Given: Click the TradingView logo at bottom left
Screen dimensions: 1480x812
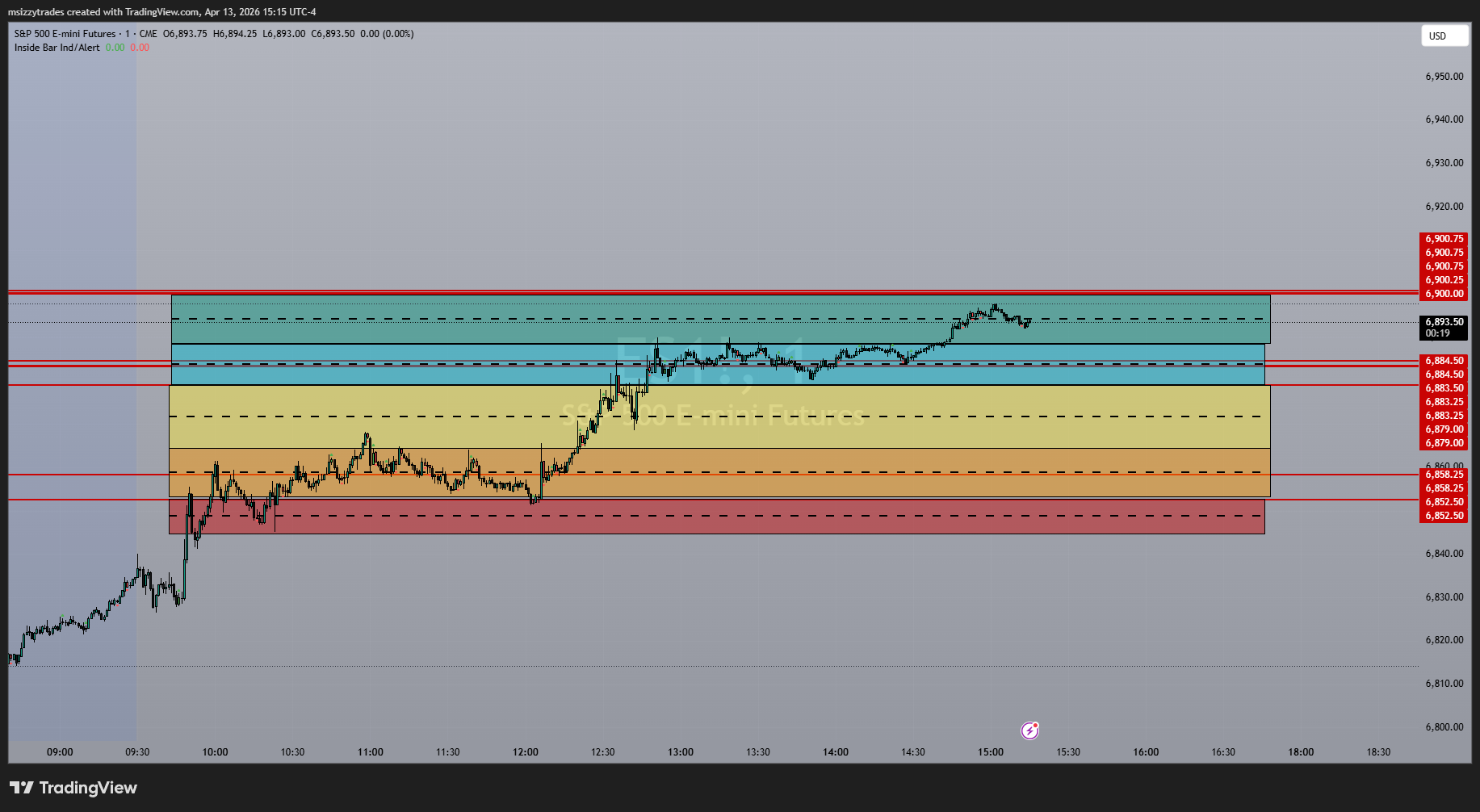Looking at the screenshot, I should pos(73,788).
